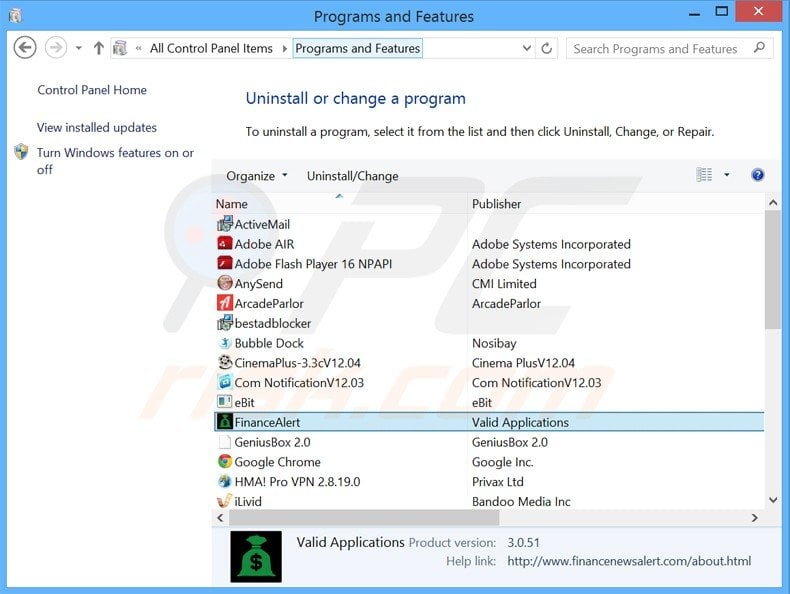The height and width of the screenshot is (594, 790).
Task: Select Programs and Features breadcrumb
Action: (x=358, y=48)
